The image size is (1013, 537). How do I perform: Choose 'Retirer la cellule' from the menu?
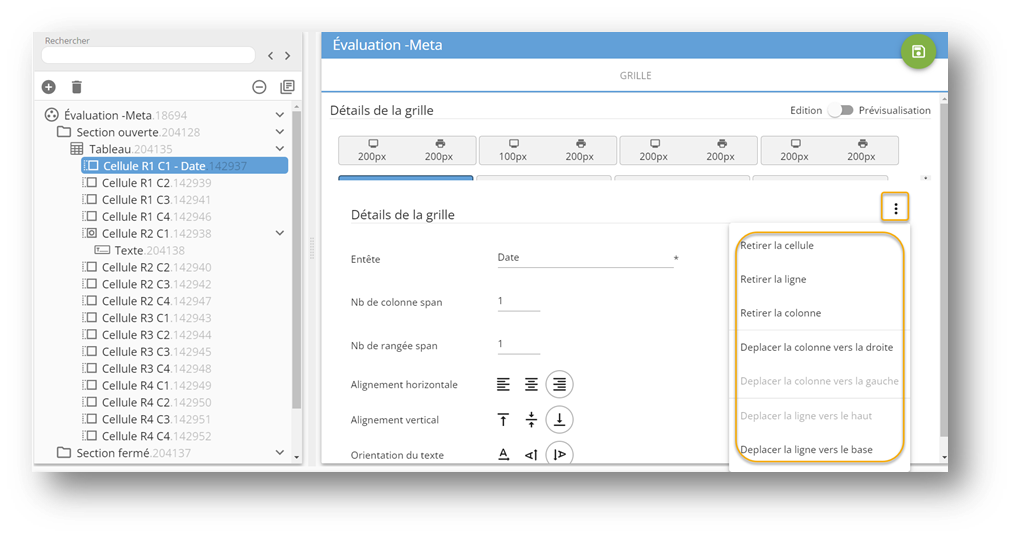(777, 246)
